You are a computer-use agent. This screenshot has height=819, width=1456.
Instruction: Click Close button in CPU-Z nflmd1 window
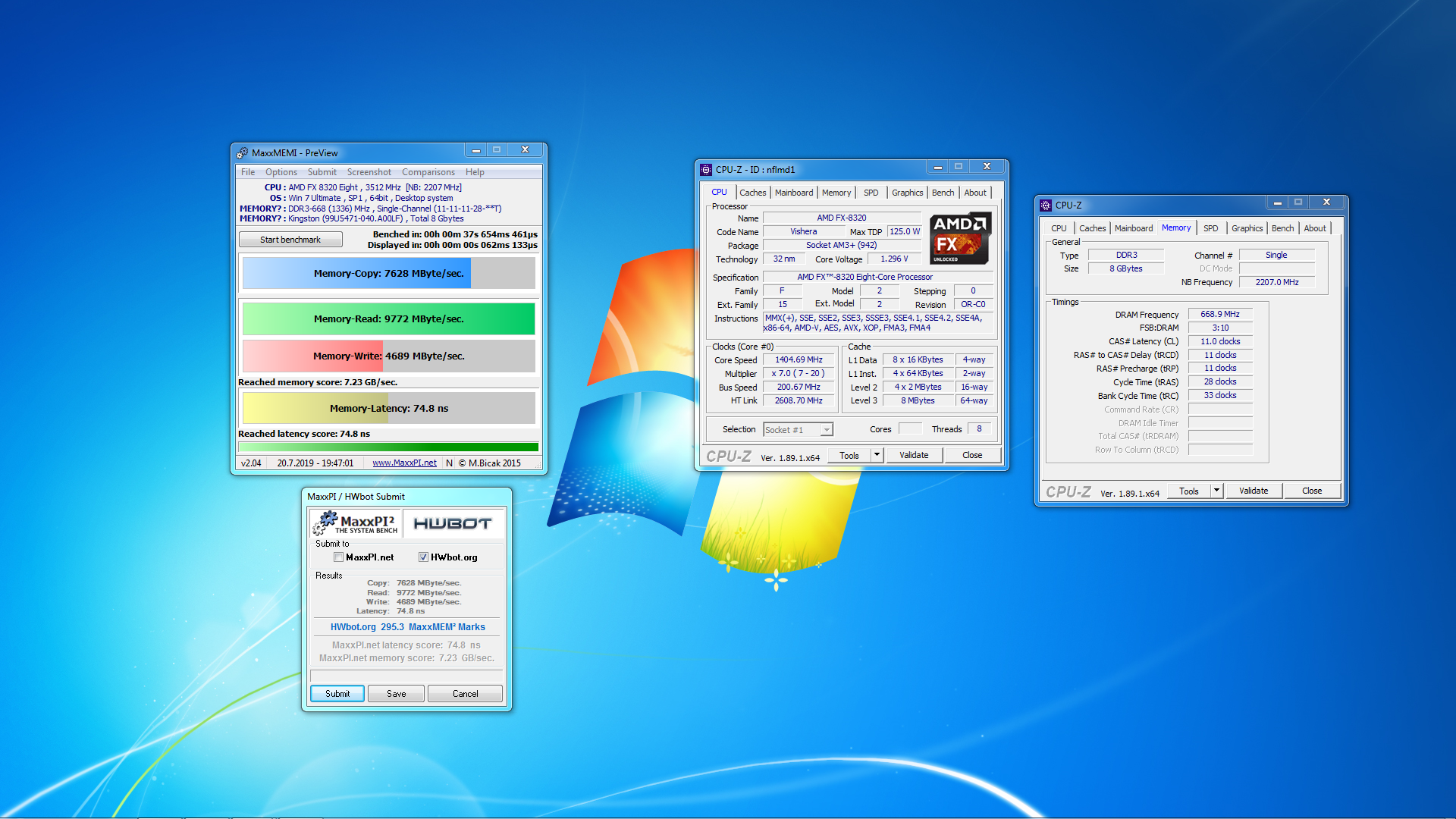[972, 455]
